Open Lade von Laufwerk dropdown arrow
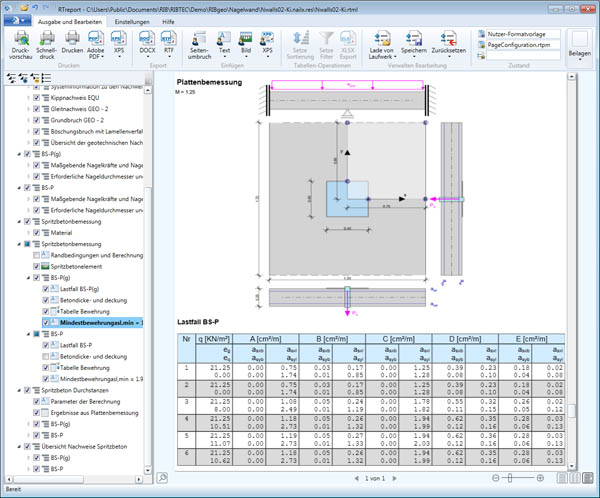This screenshot has height=498, width=600. tap(395, 57)
